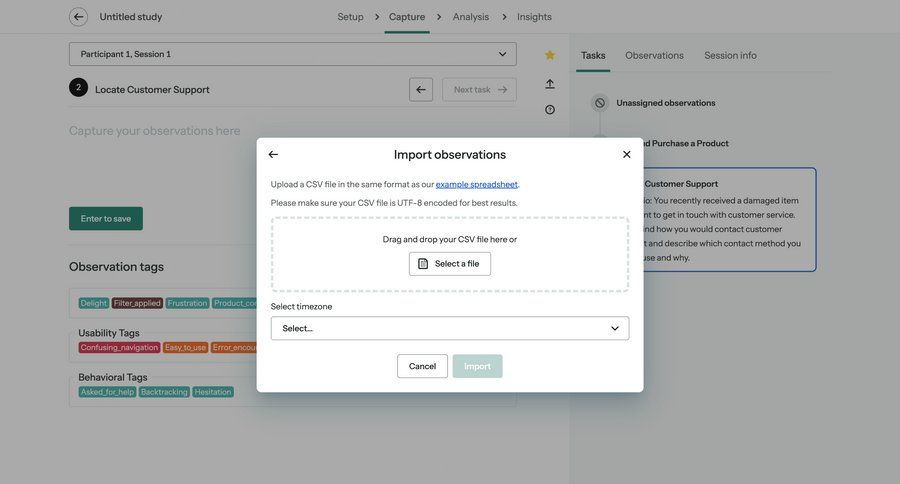Open the example spreadsheet link
Viewport: 900px width, 484px height.
476,184
